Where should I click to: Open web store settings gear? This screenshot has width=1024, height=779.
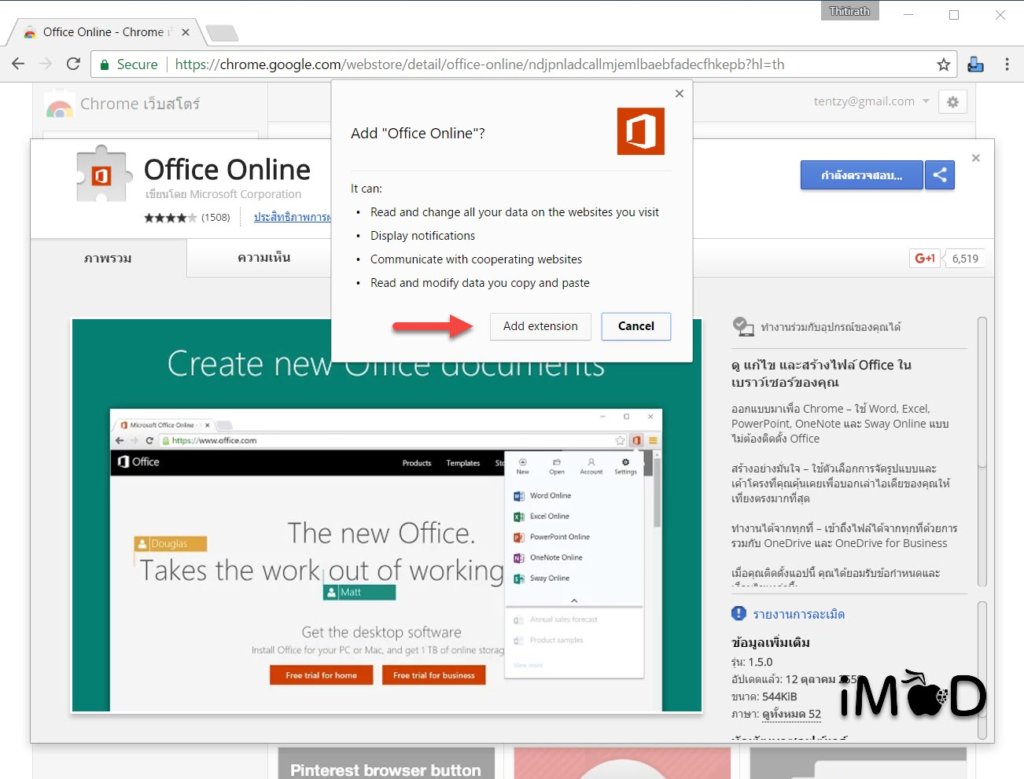(x=952, y=102)
